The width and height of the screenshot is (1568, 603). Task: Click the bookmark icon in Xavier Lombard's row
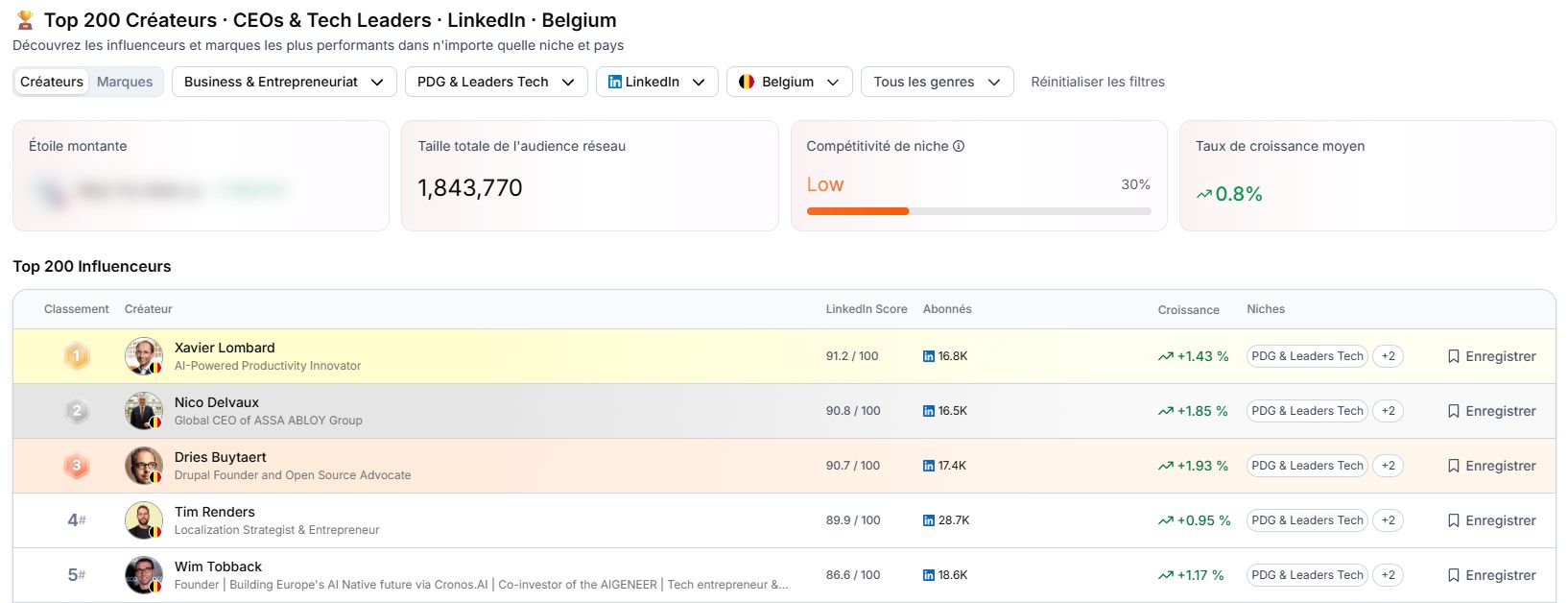1454,356
